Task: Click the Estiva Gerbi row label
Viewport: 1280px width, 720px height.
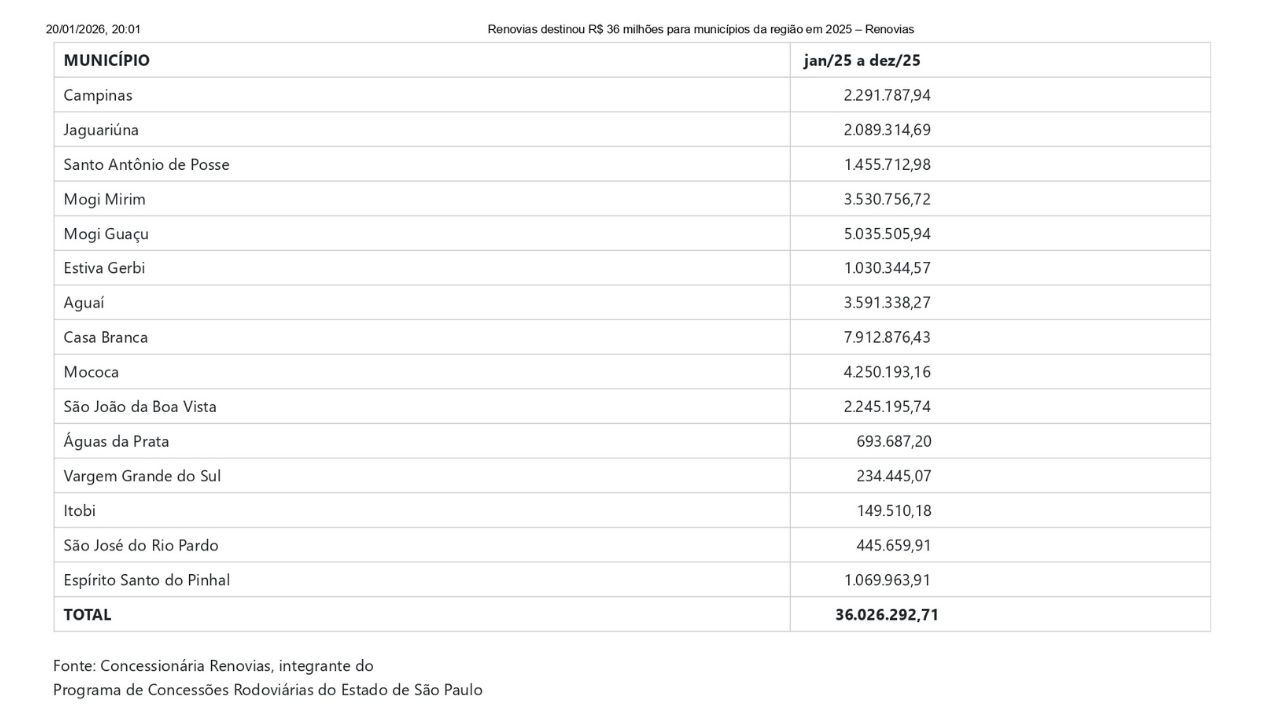Action: (105, 268)
